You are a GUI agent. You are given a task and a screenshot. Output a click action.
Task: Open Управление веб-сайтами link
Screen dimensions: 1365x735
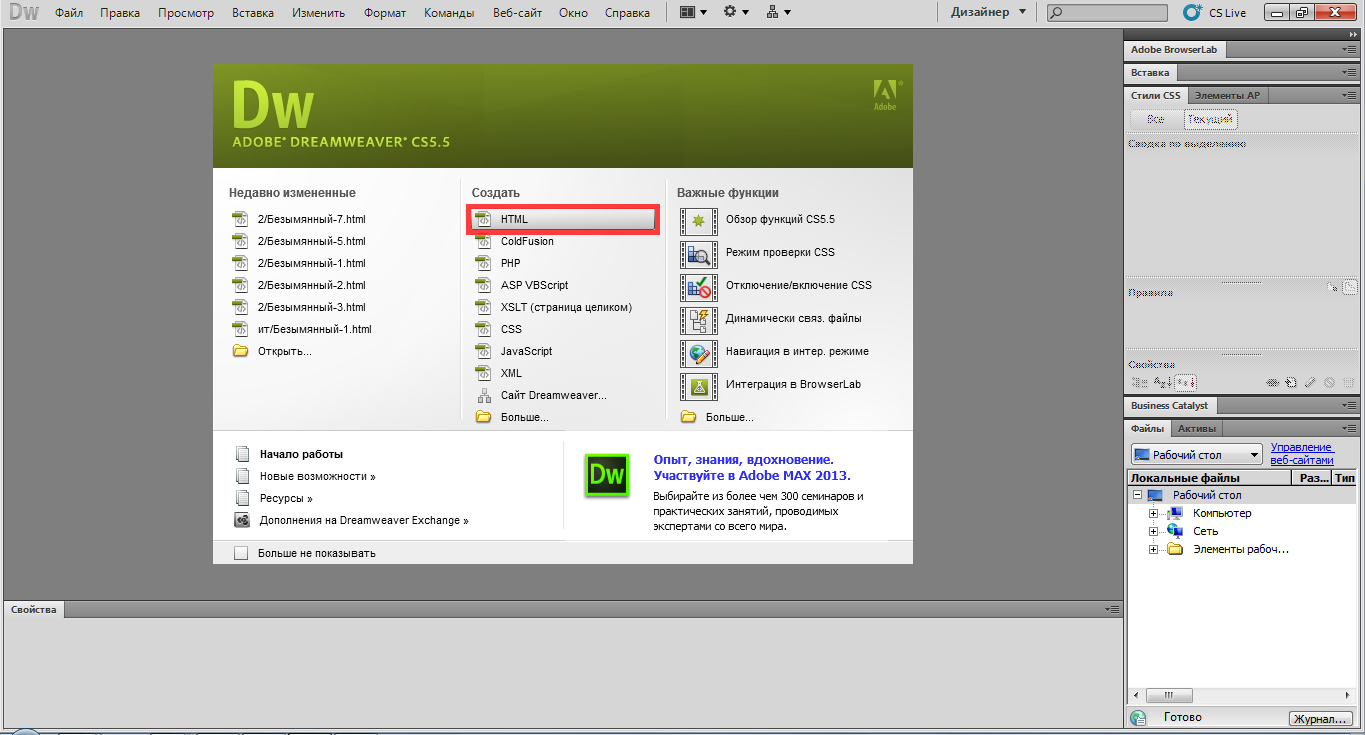1302,454
